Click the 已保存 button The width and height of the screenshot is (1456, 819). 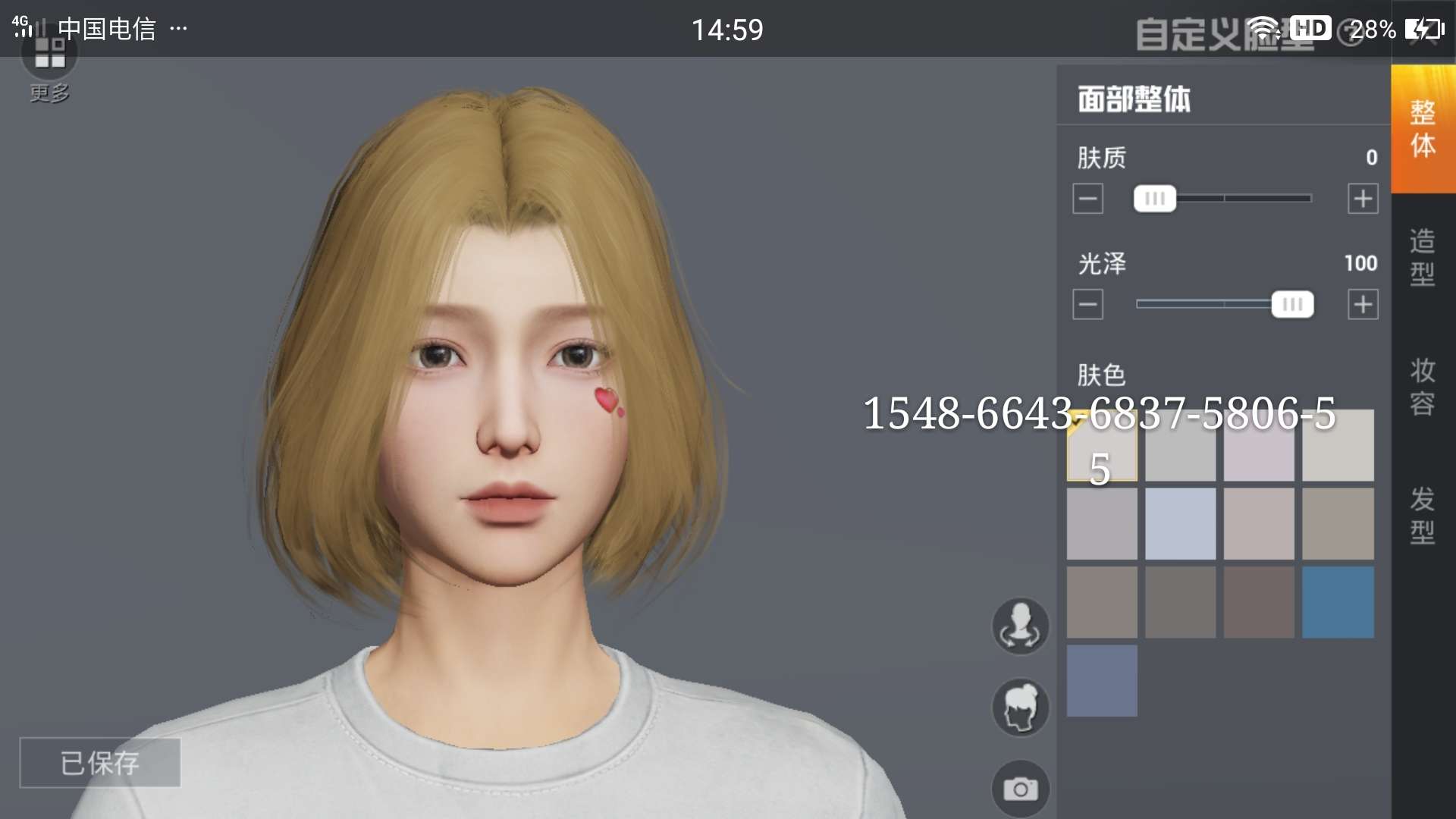[100, 763]
